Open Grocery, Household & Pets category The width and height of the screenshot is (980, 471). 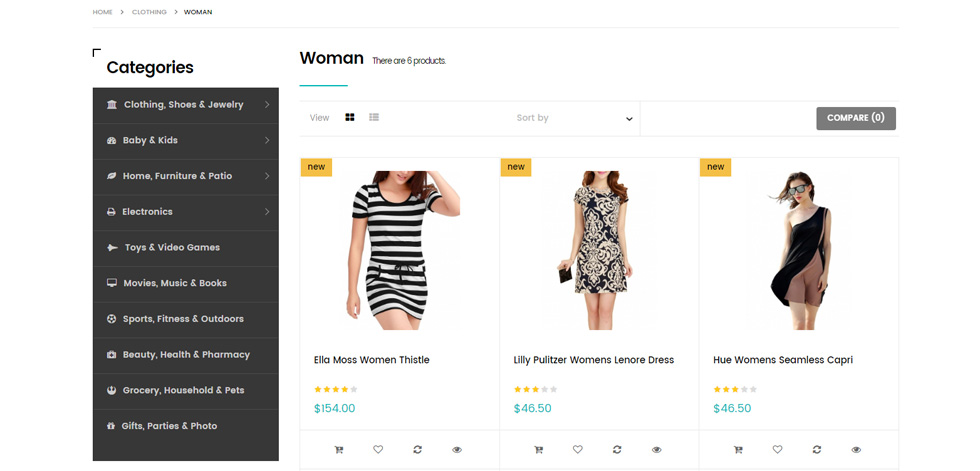tap(184, 390)
